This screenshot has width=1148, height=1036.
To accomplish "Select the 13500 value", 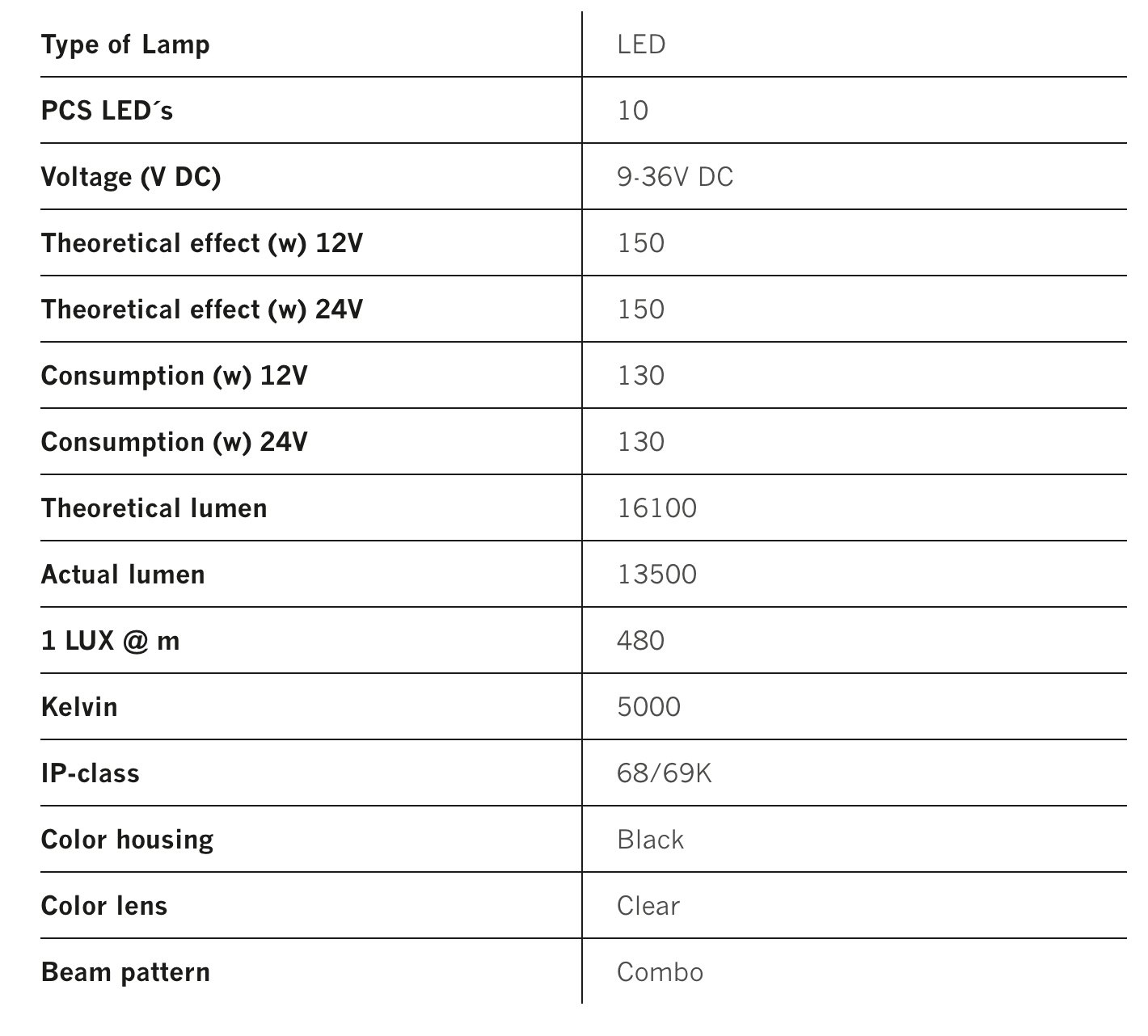I will pos(656,575).
